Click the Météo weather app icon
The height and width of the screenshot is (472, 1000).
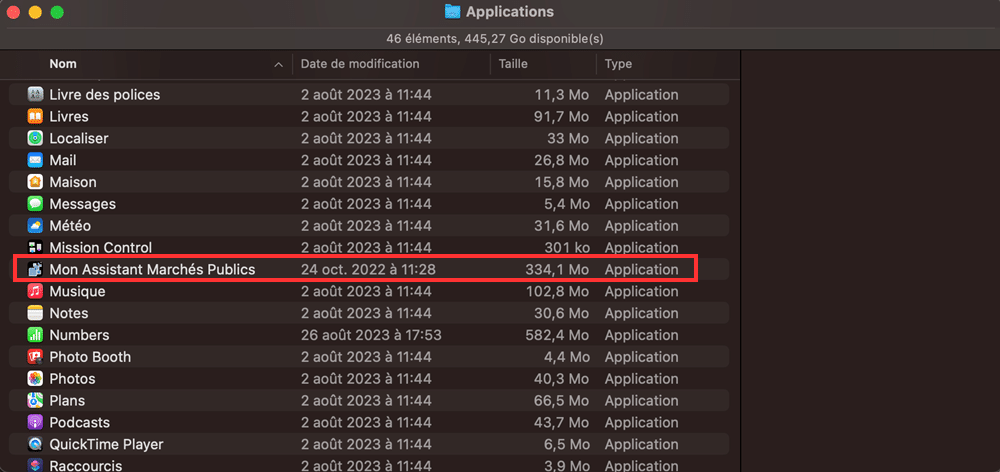pyautogui.click(x=35, y=226)
